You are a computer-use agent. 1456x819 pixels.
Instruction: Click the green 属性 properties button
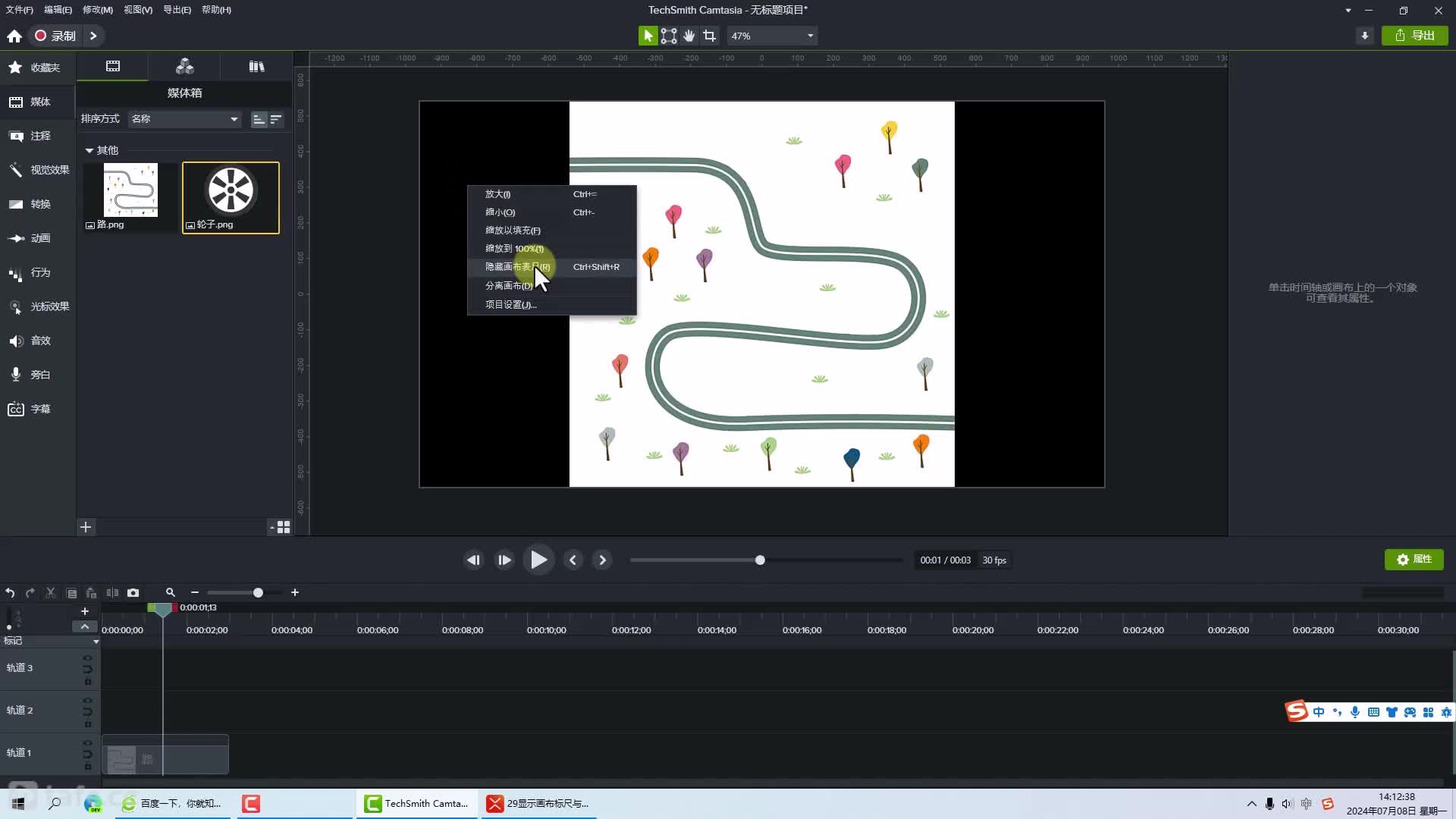point(1414,560)
